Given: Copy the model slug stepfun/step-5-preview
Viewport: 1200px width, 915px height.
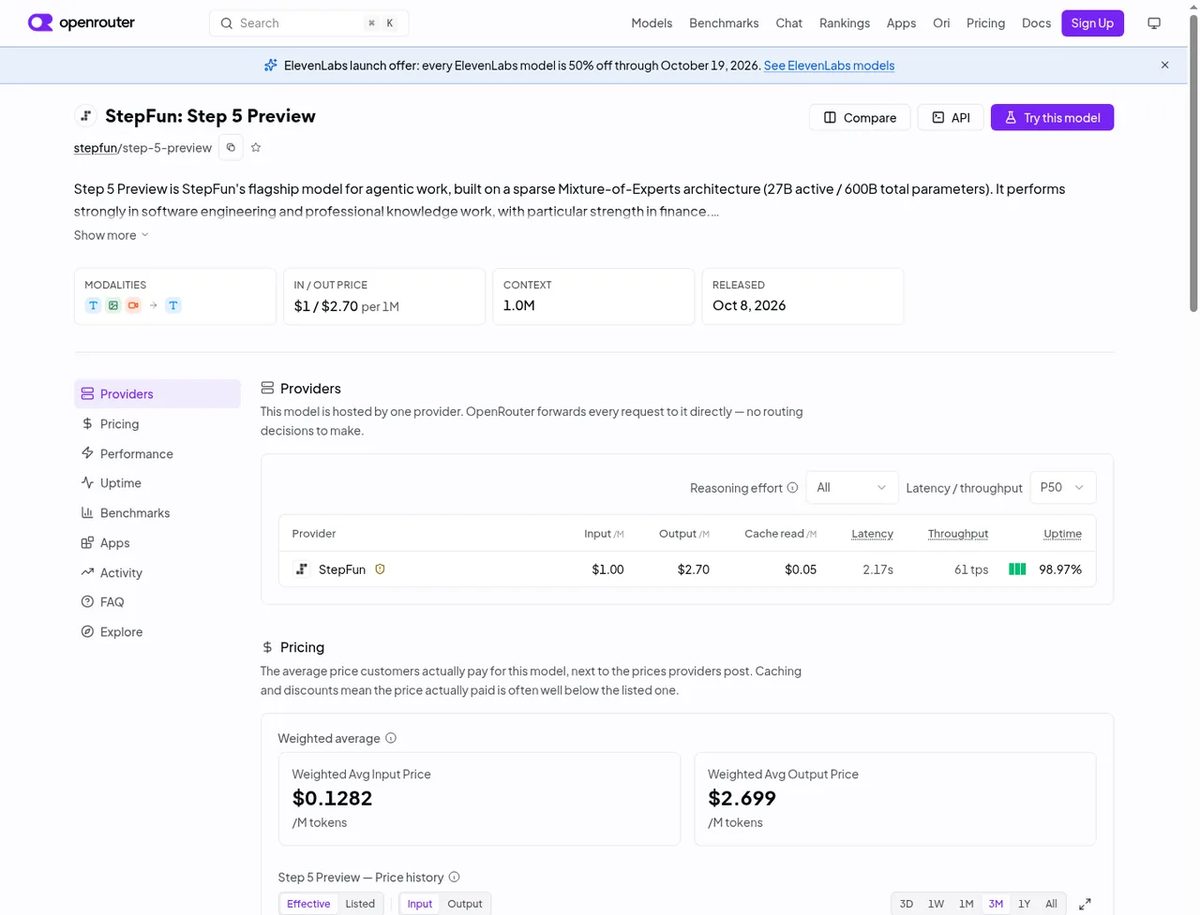Looking at the screenshot, I should pos(231,147).
